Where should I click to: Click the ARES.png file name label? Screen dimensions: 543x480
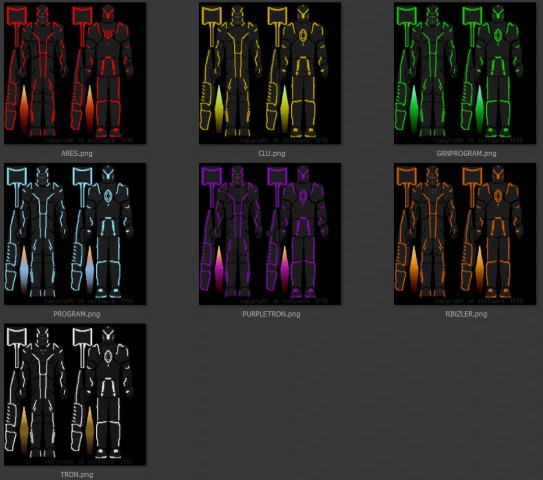pos(77,153)
